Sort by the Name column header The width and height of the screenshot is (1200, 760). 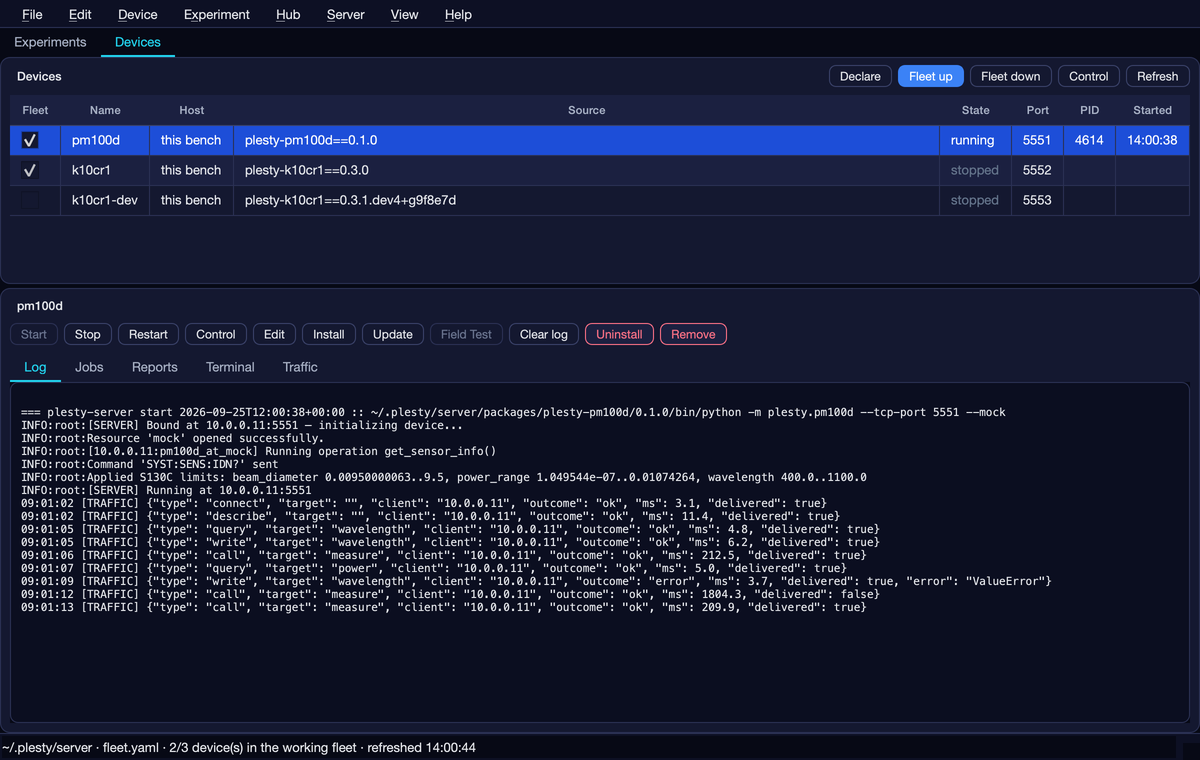[x=105, y=110]
